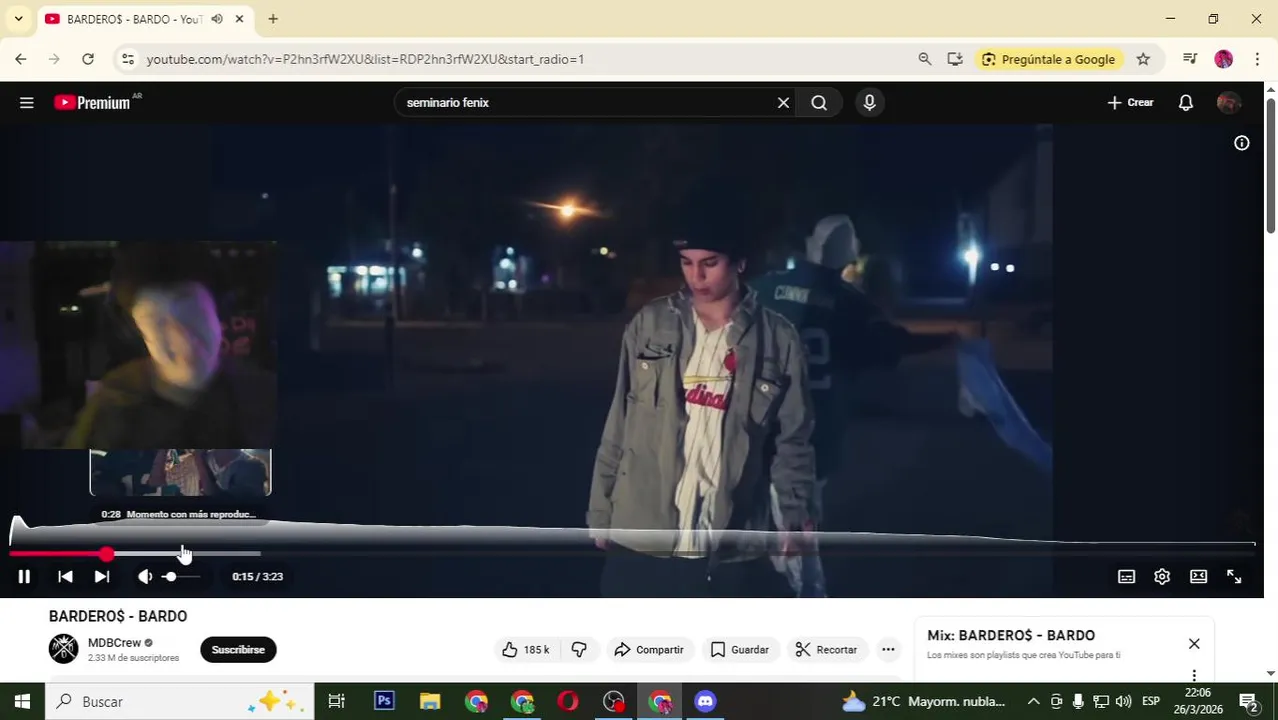
Task: Open Mix playlist vertical dots options
Action: click(x=1194, y=675)
